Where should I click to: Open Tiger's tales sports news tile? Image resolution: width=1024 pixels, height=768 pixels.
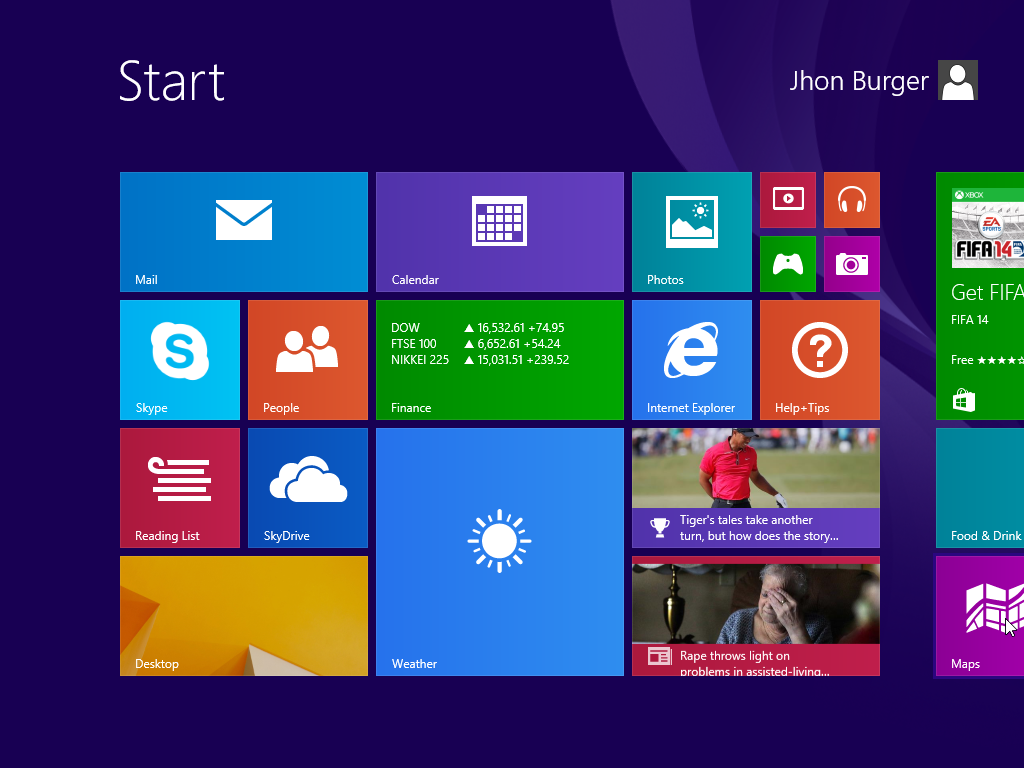click(756, 488)
